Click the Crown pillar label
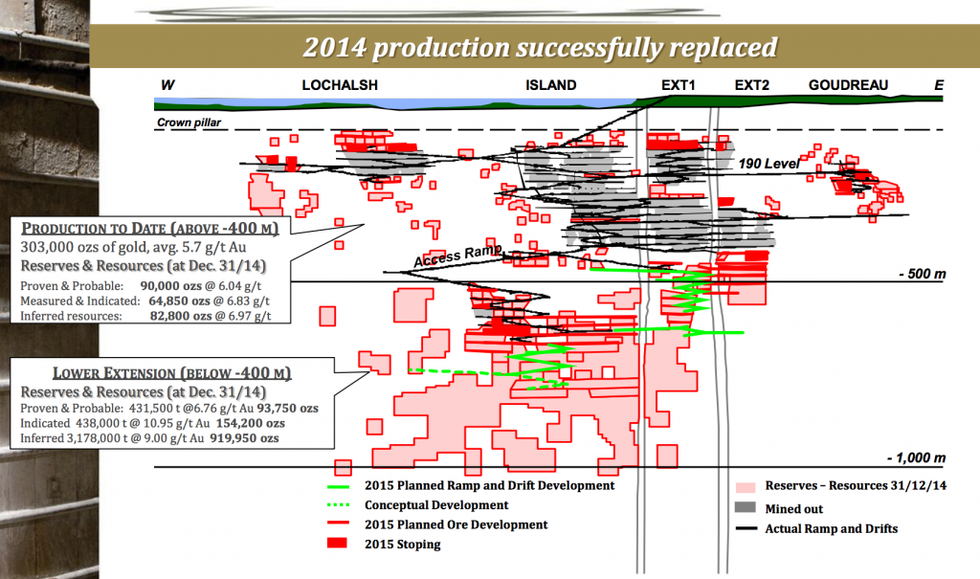 [x=189, y=124]
